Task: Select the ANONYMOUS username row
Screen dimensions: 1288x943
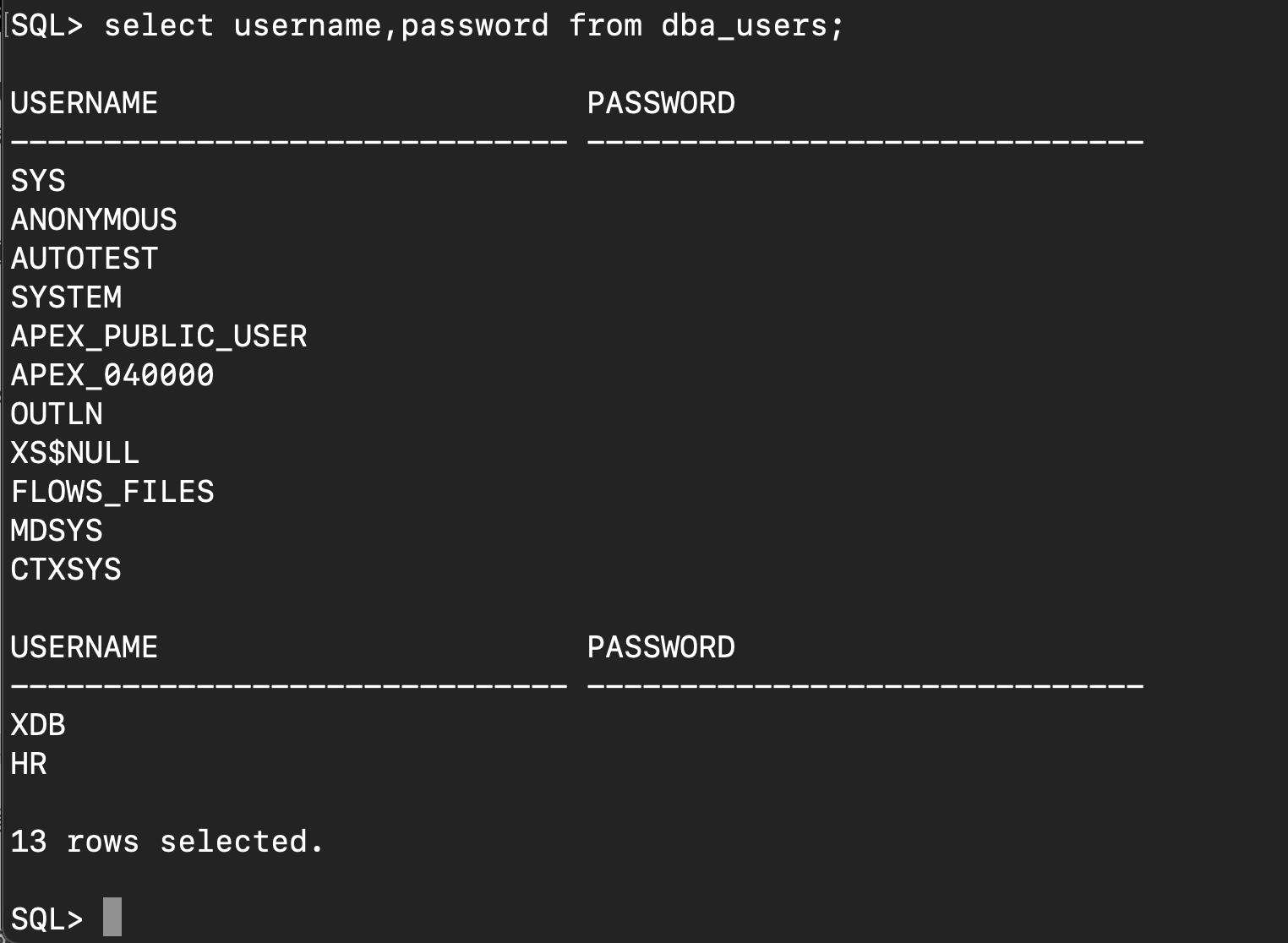Action: click(94, 220)
